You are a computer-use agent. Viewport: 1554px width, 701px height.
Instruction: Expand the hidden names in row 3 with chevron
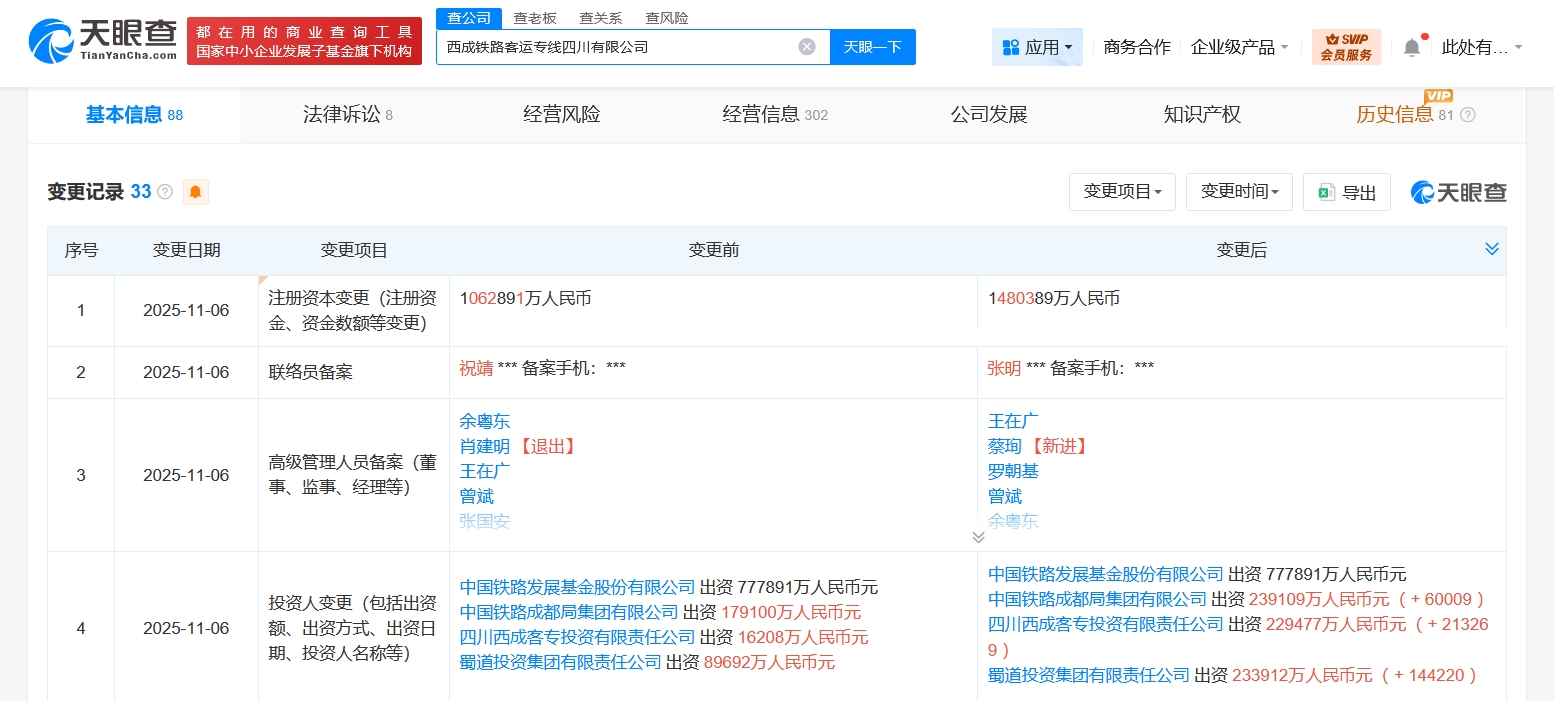coord(978,537)
